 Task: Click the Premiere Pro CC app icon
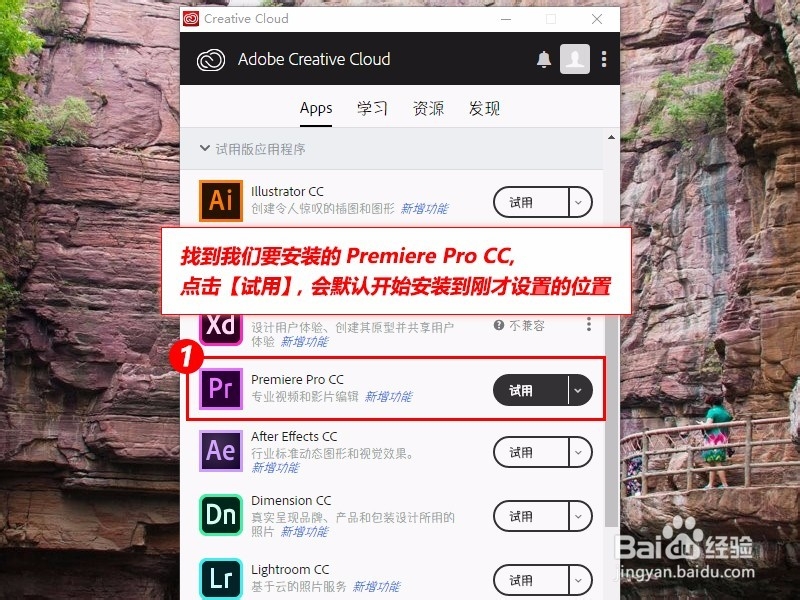click(221, 390)
